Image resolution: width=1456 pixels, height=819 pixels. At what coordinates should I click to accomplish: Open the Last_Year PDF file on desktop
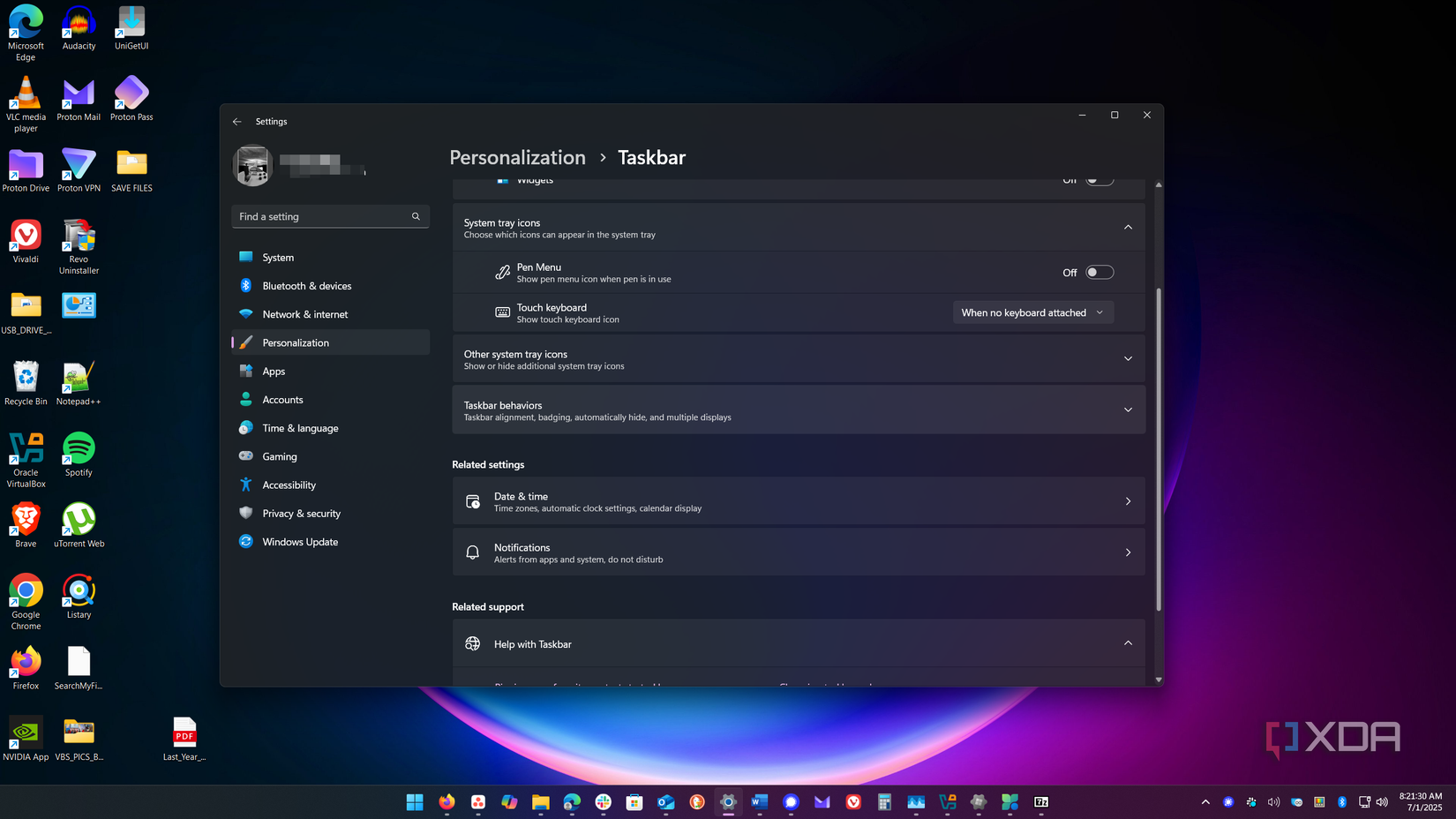184,739
